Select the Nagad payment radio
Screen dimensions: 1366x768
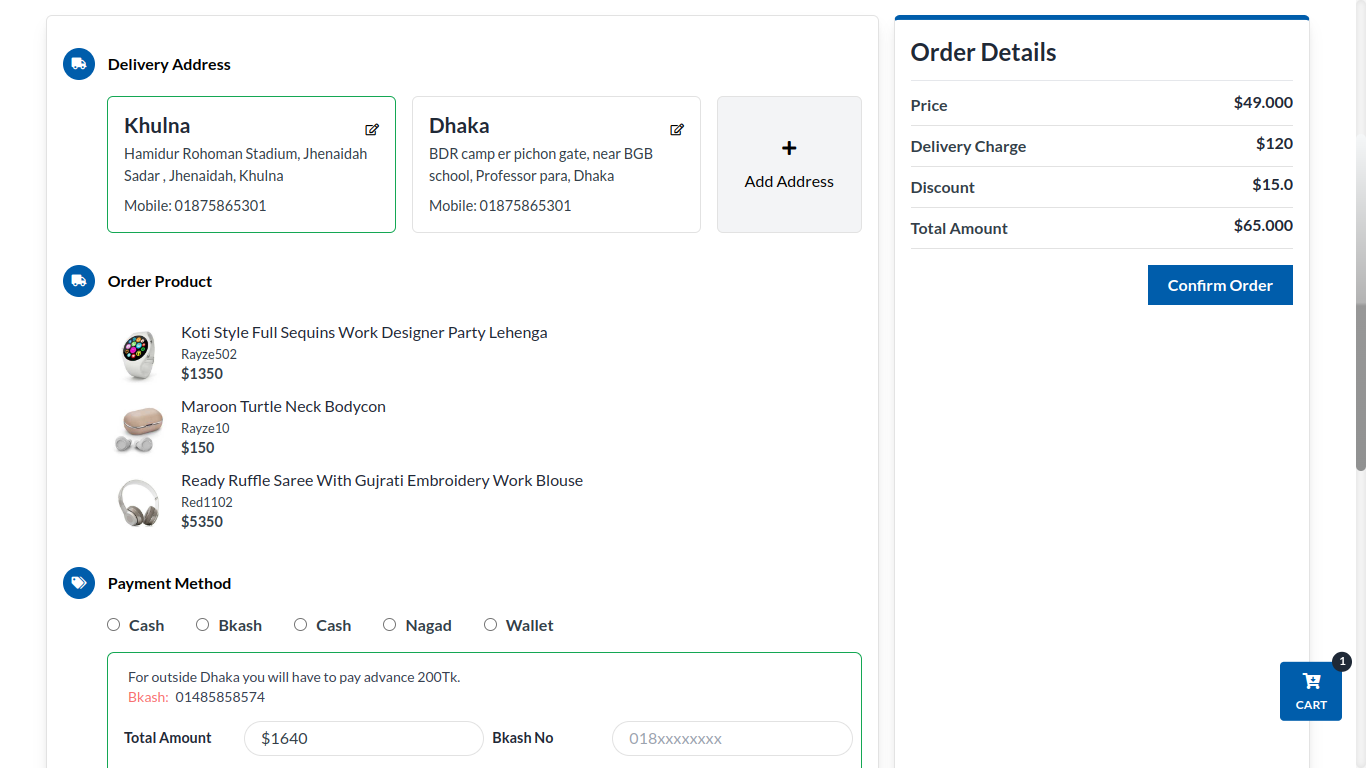tap(390, 625)
